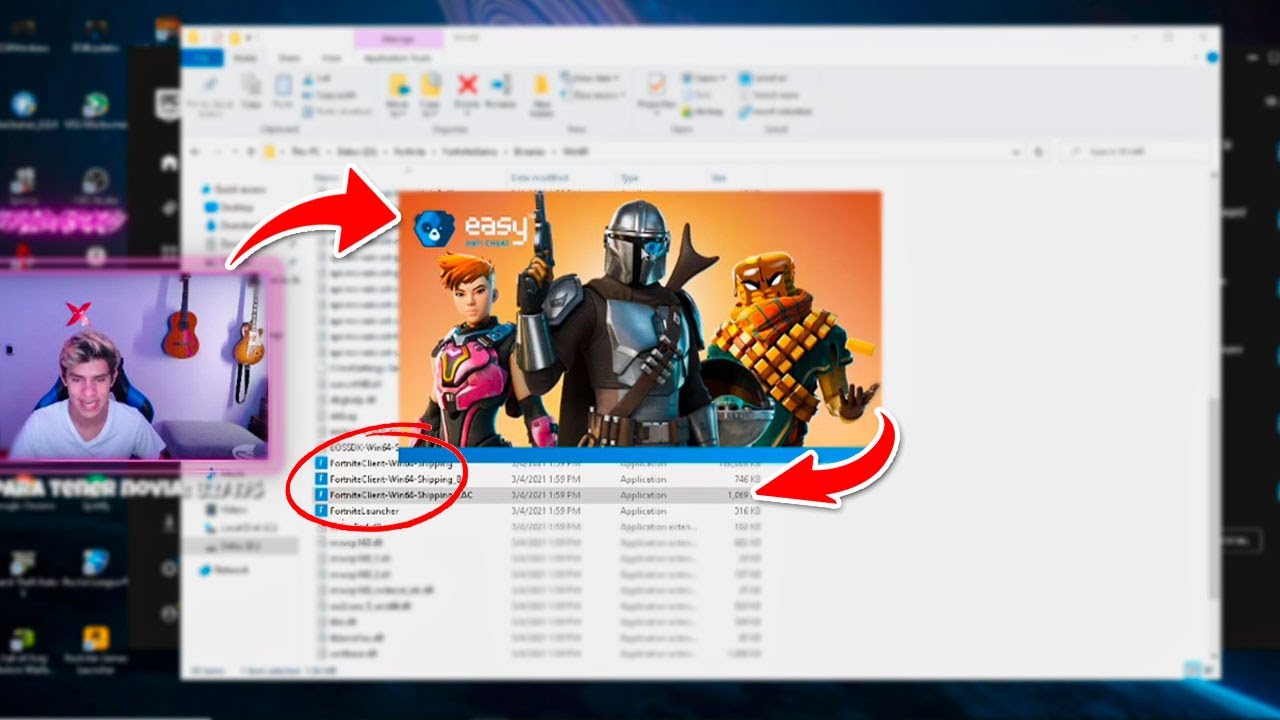1280x720 pixels.
Task: Select Datos (D:) drive in sidebar
Action: 240,546
